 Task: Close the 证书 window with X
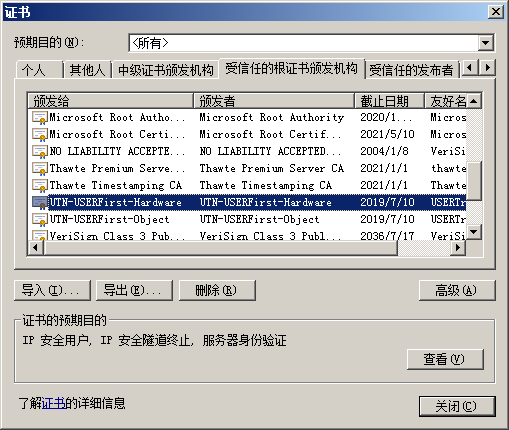click(x=496, y=12)
